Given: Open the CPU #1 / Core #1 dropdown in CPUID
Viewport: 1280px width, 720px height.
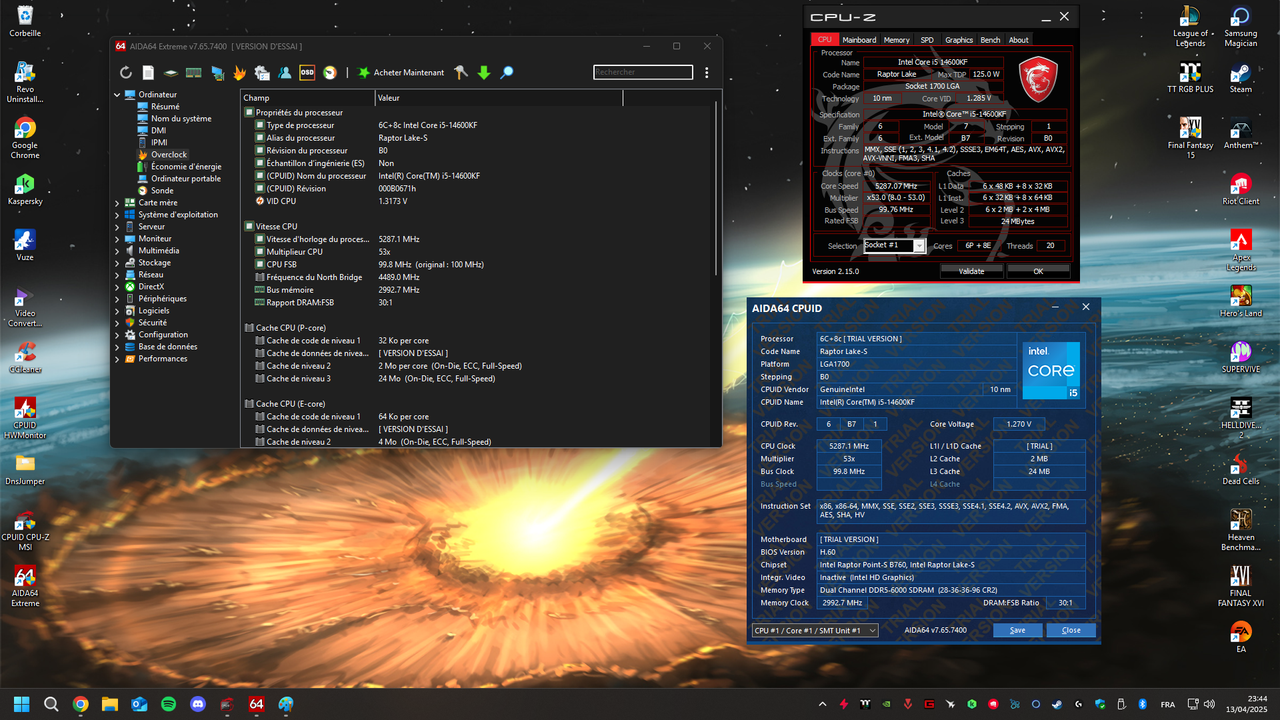Looking at the screenshot, I should tap(815, 630).
